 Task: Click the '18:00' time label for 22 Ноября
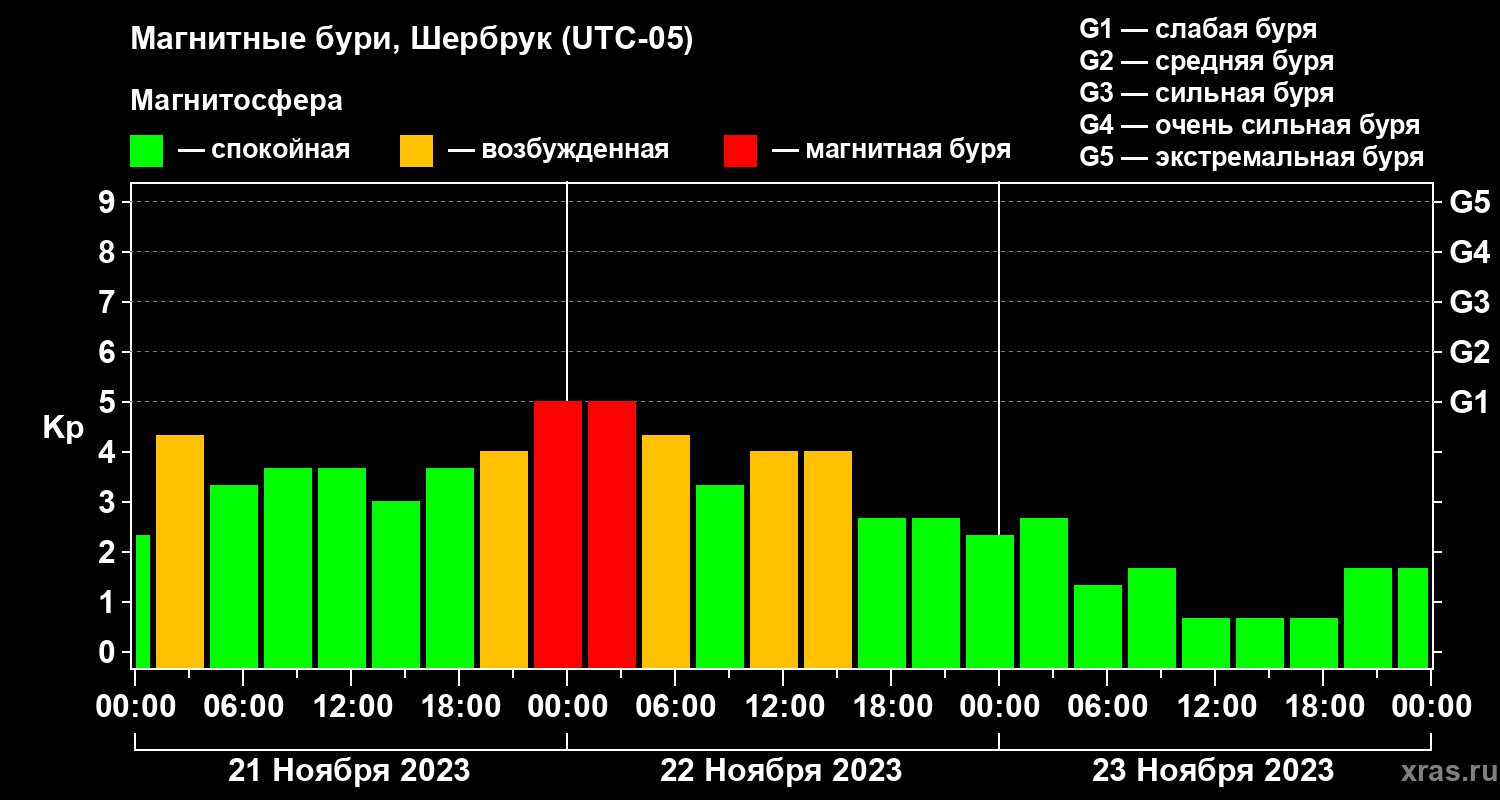[x=891, y=706]
